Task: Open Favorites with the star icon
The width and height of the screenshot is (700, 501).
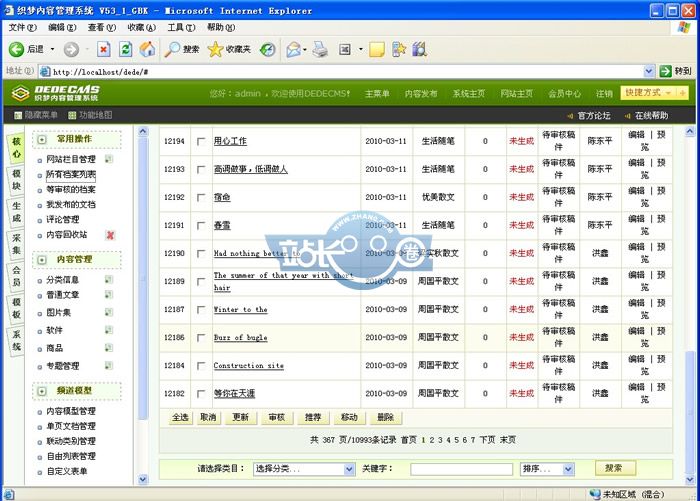Action: (x=215, y=49)
